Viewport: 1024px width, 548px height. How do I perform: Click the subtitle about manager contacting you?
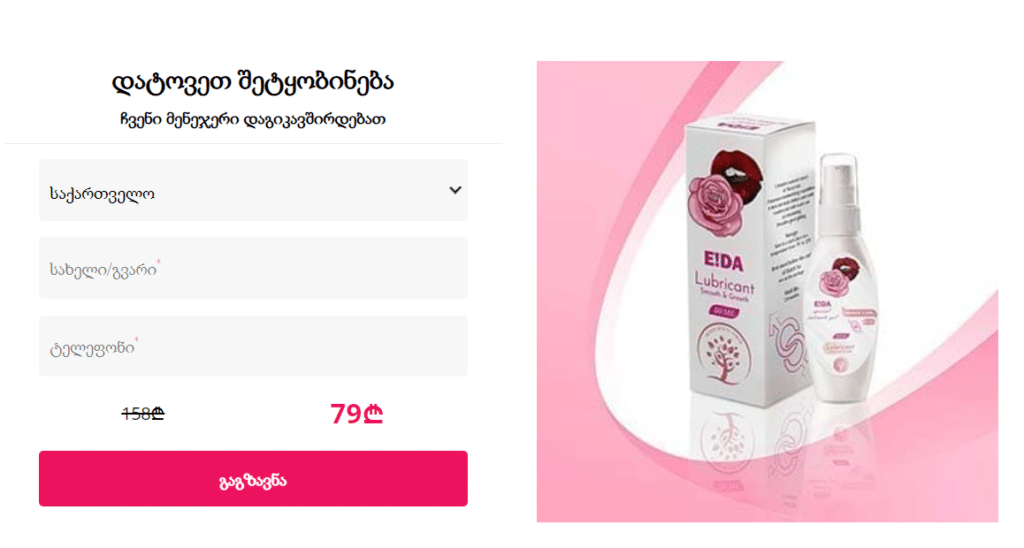click(253, 120)
